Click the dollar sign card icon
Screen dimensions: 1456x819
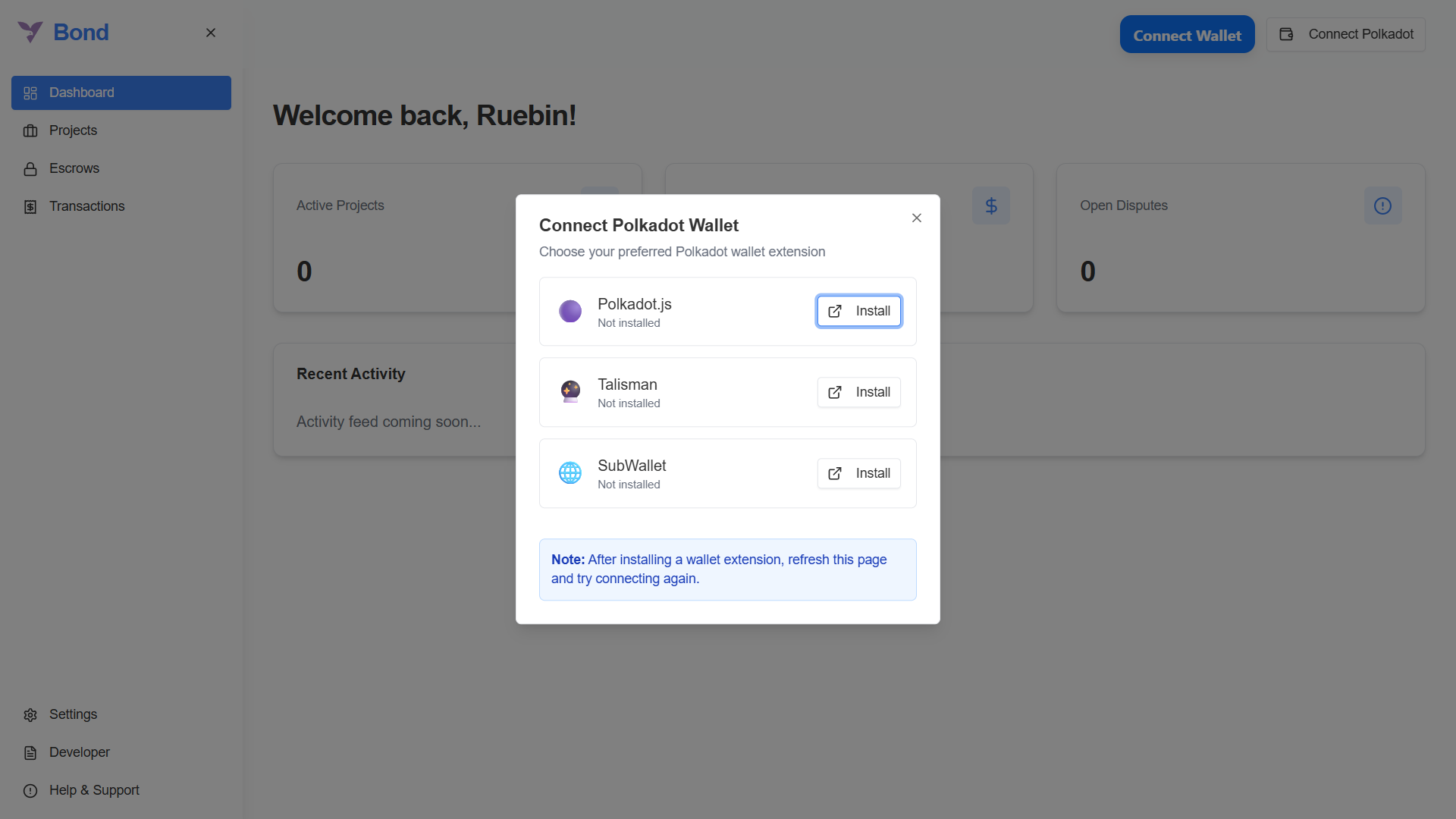[991, 206]
